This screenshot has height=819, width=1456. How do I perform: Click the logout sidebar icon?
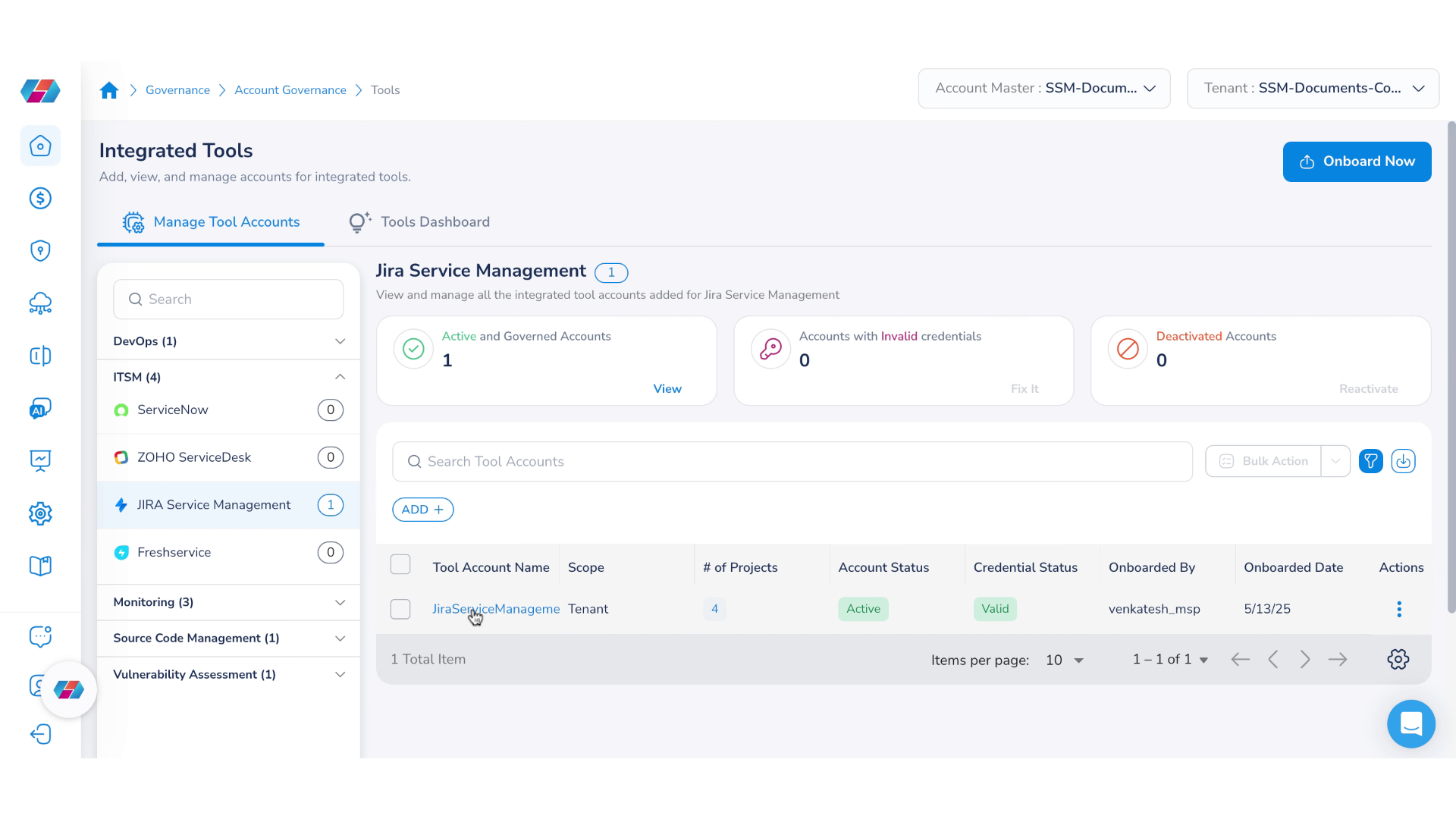point(40,734)
